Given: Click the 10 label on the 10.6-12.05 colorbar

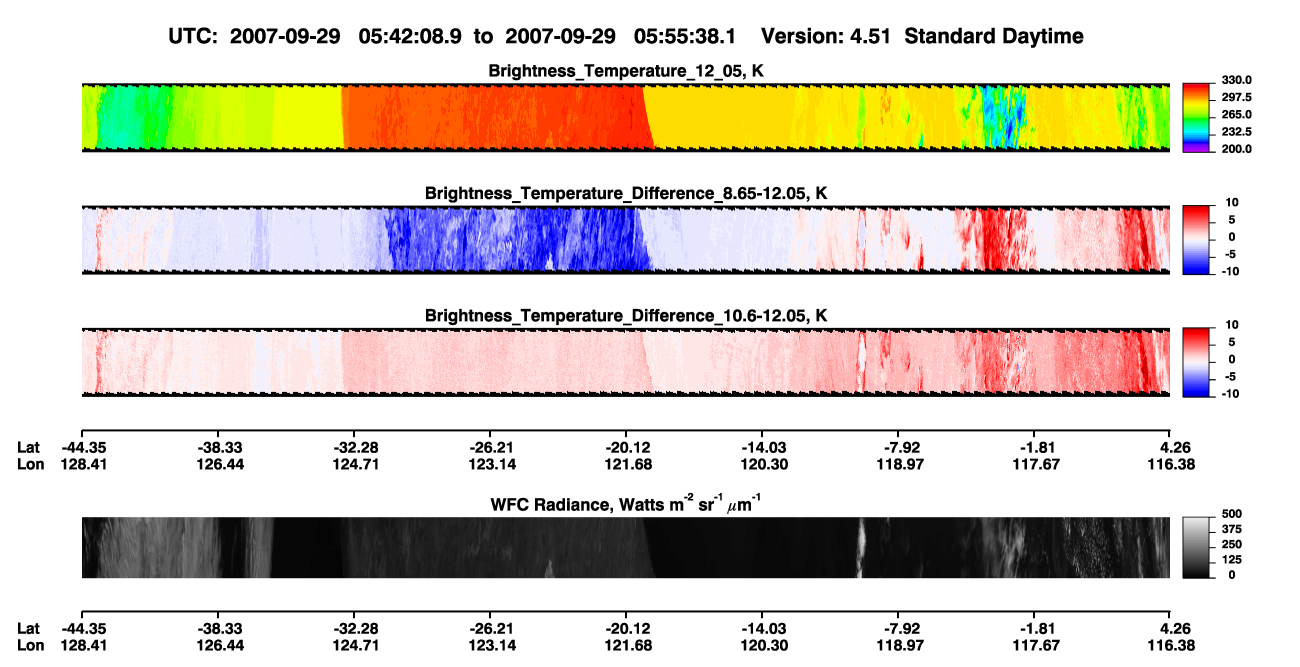Looking at the screenshot, I should (1231, 325).
